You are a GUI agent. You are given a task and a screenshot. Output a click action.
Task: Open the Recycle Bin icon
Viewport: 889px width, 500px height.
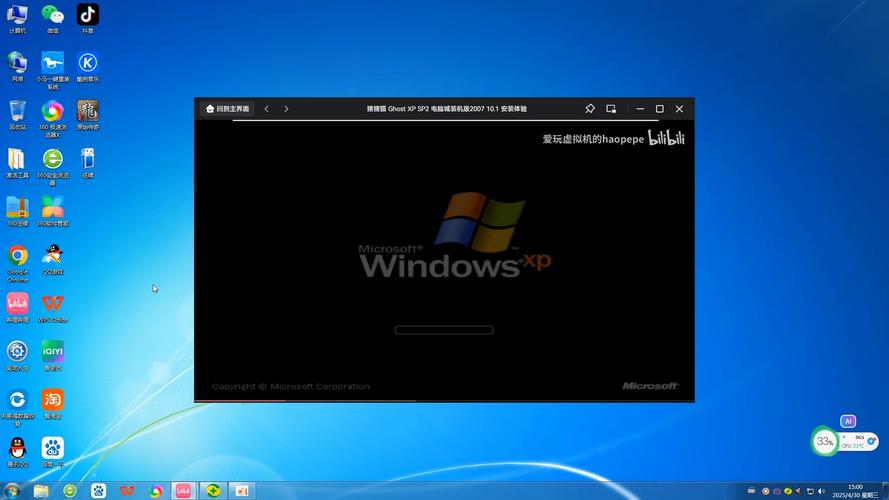coord(18,115)
